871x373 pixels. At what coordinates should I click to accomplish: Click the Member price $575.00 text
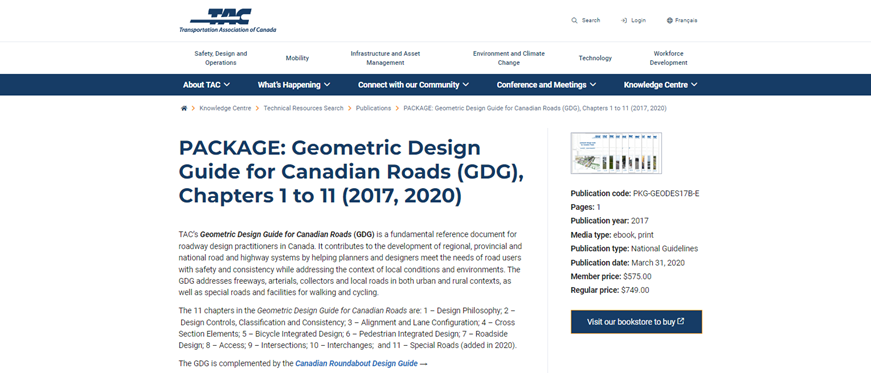coord(611,276)
